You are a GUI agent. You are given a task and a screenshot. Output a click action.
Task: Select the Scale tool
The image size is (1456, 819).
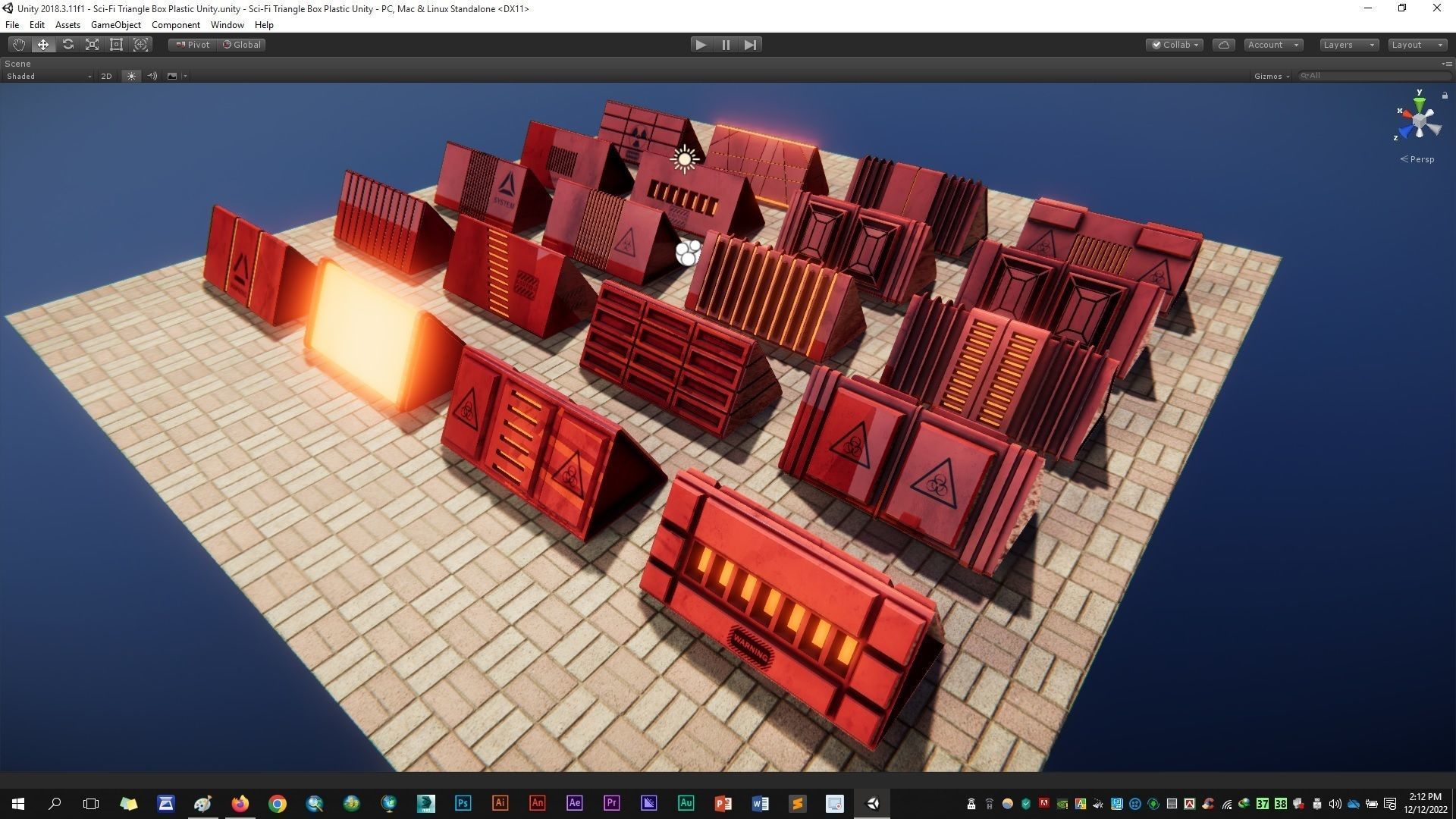coord(92,45)
